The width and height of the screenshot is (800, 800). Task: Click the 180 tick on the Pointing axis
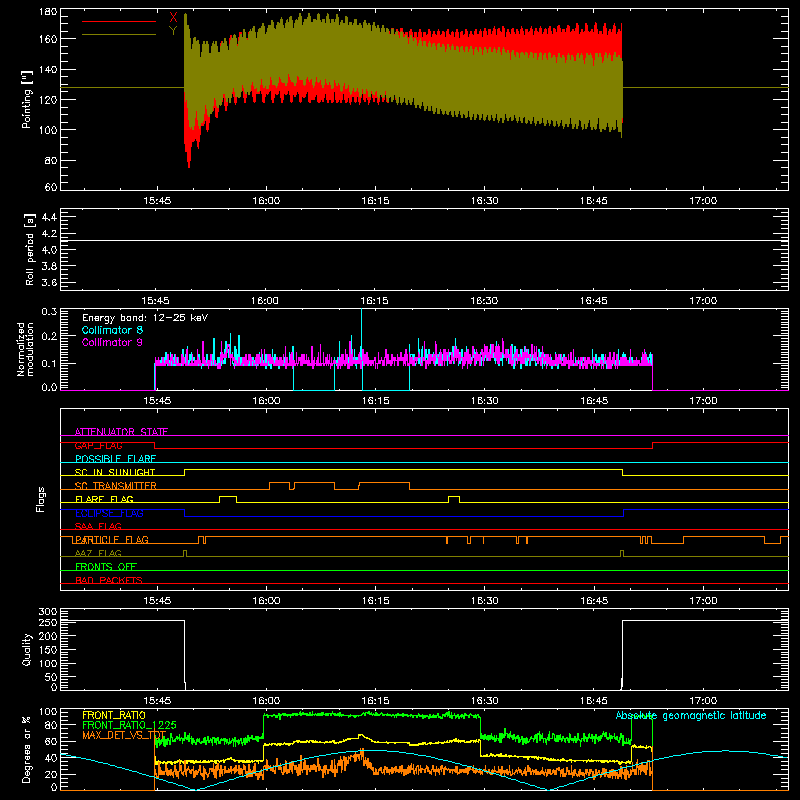47,12
